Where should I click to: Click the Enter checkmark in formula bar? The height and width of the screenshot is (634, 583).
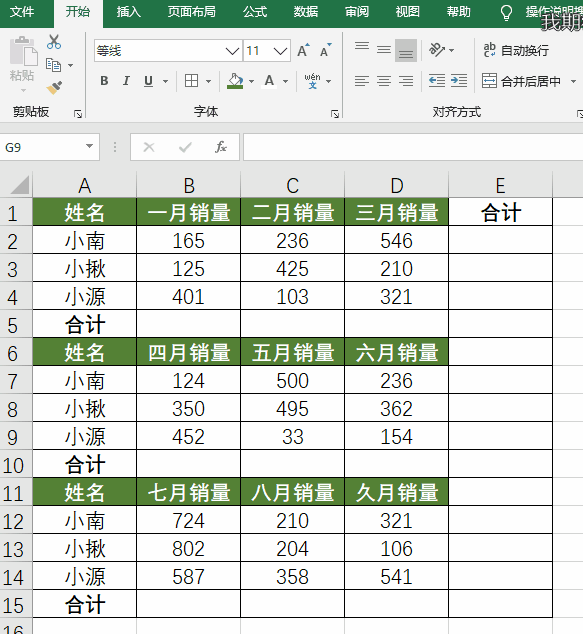pyautogui.click(x=185, y=147)
